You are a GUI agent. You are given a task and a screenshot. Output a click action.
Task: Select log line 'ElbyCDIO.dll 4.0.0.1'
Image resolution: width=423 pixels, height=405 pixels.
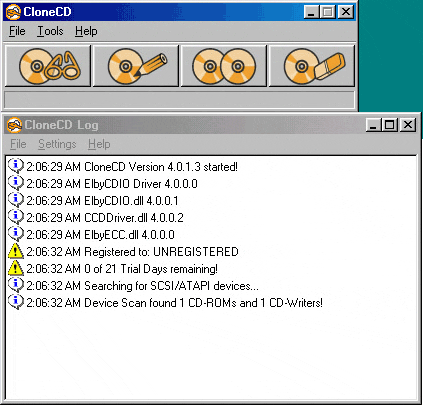[x=102, y=201]
